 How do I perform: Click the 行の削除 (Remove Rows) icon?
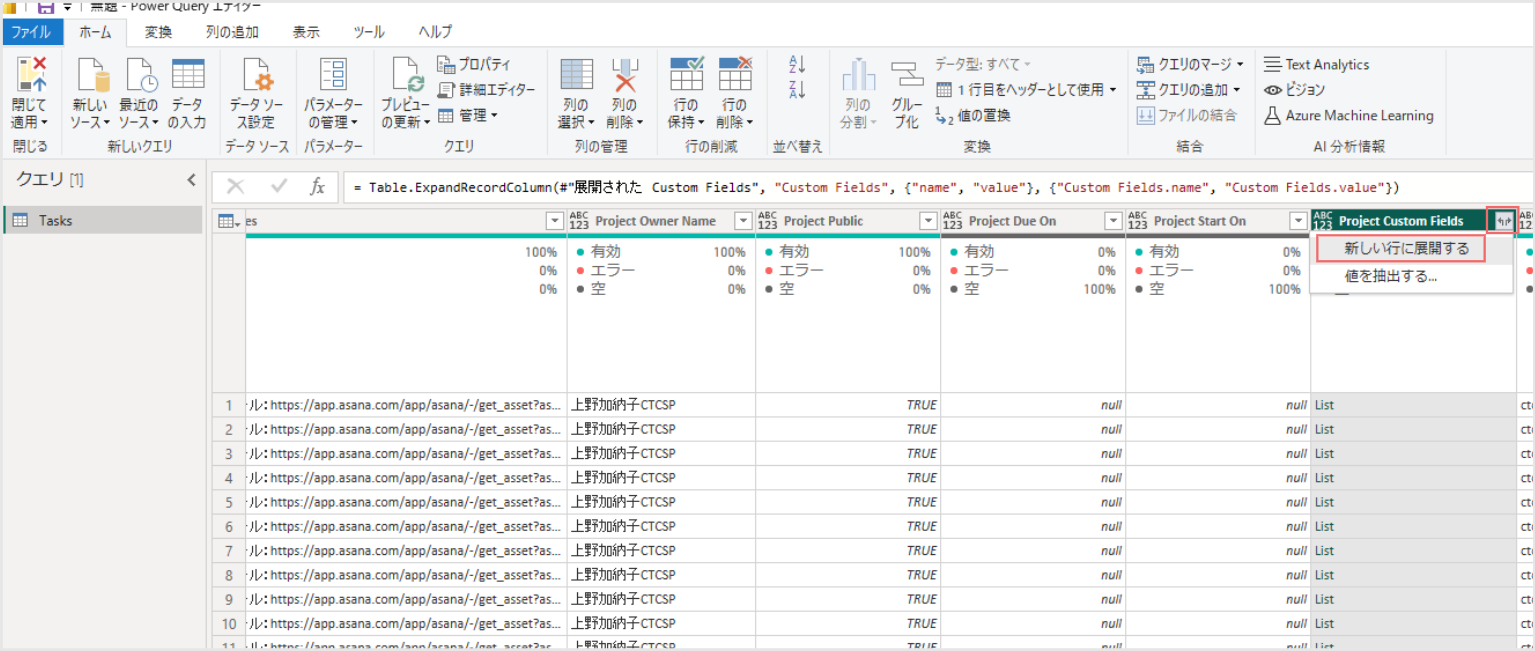[735, 74]
